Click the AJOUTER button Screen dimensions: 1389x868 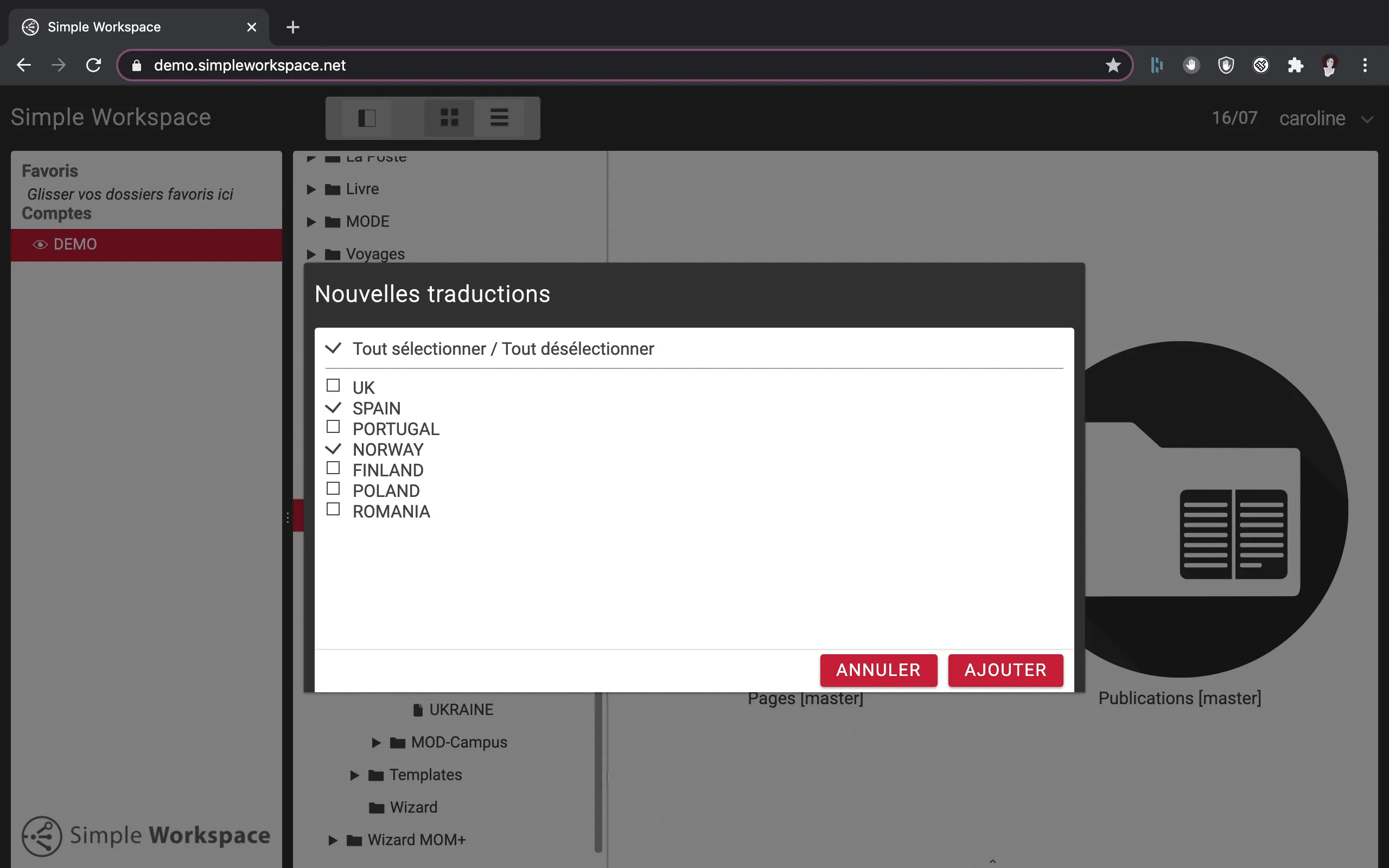pyautogui.click(x=1005, y=670)
